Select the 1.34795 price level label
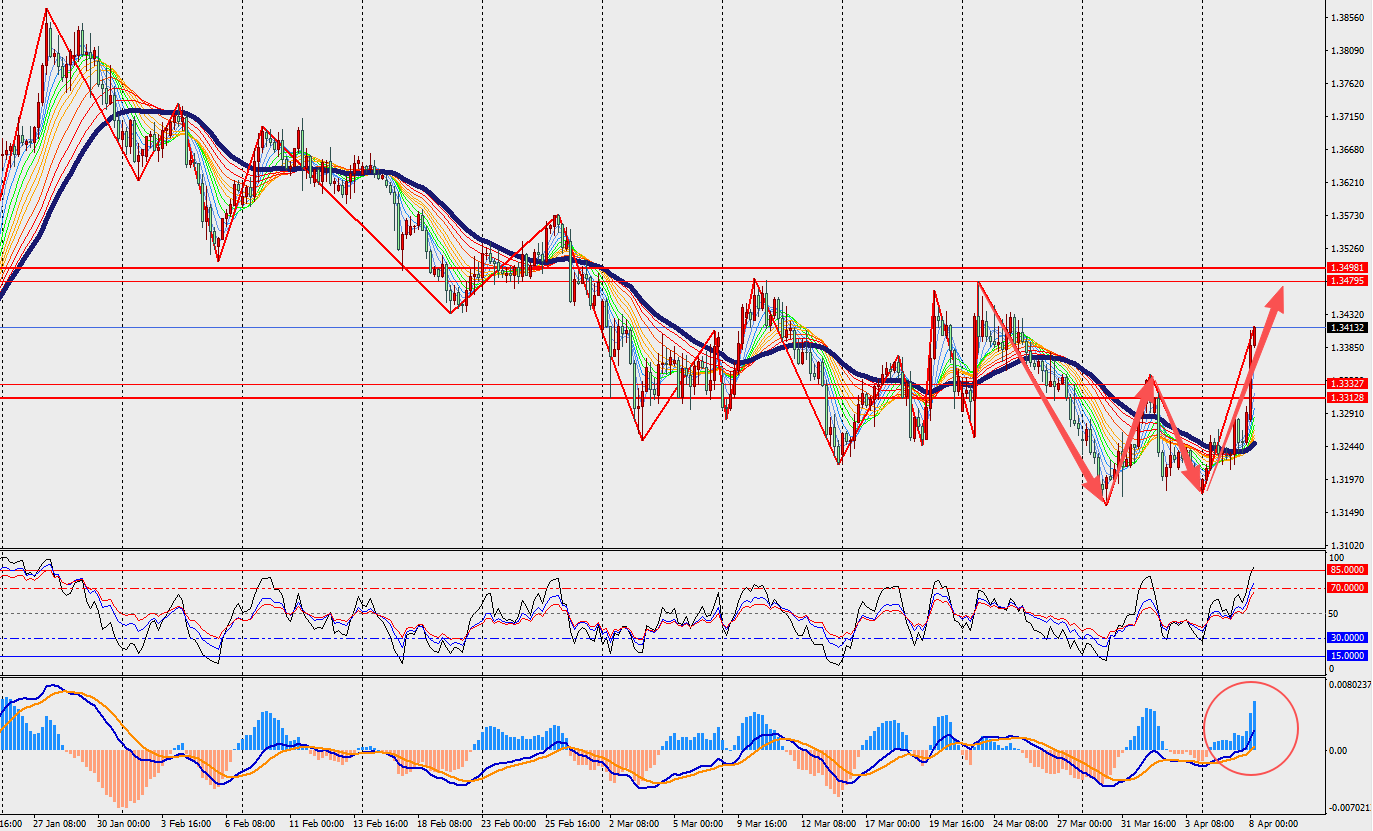Screen dimensions: 1373x831 point(1347,281)
